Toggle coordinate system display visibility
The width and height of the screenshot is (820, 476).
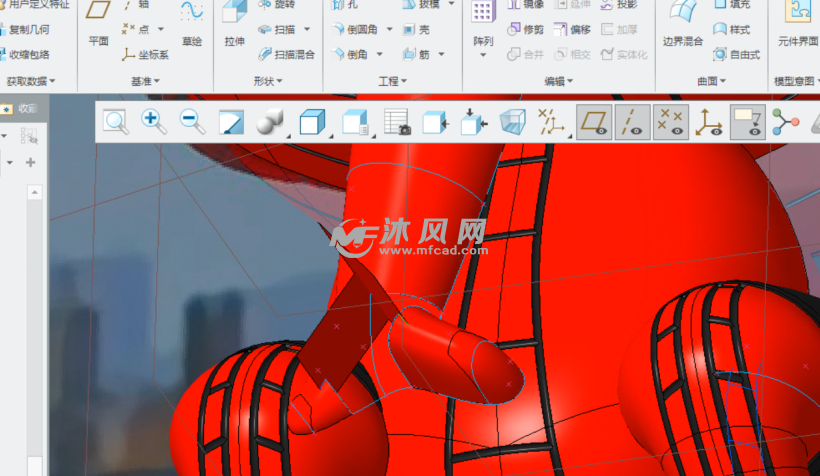point(709,122)
